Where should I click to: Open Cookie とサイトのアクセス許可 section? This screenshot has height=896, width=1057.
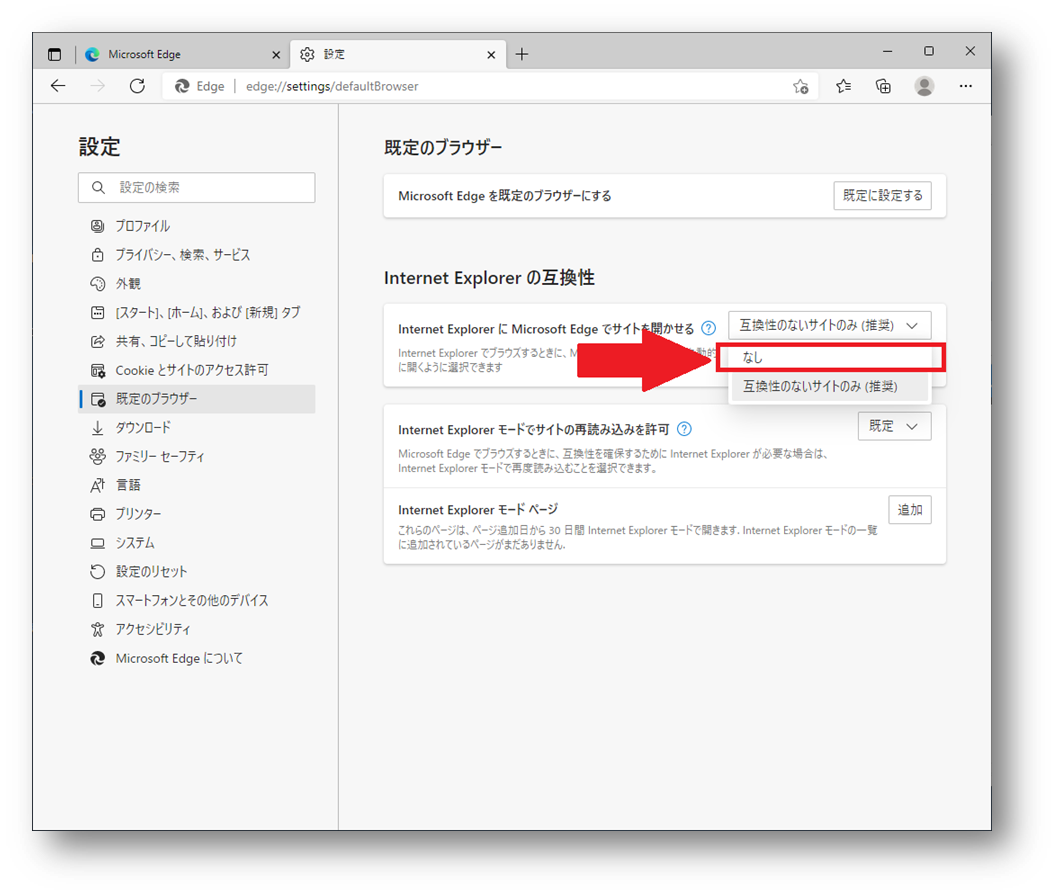[197, 370]
